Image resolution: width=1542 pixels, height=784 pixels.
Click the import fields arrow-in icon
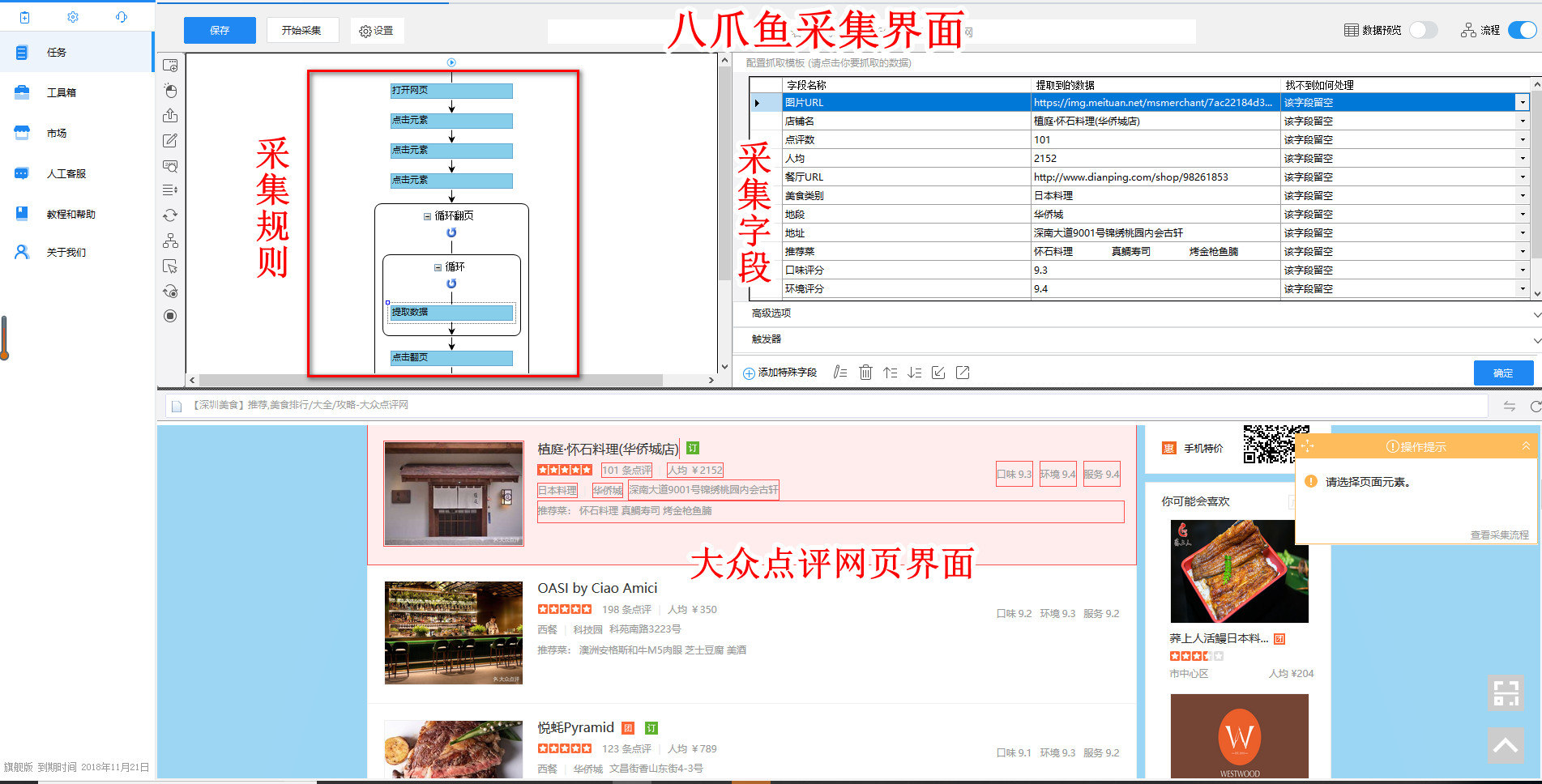[x=938, y=373]
